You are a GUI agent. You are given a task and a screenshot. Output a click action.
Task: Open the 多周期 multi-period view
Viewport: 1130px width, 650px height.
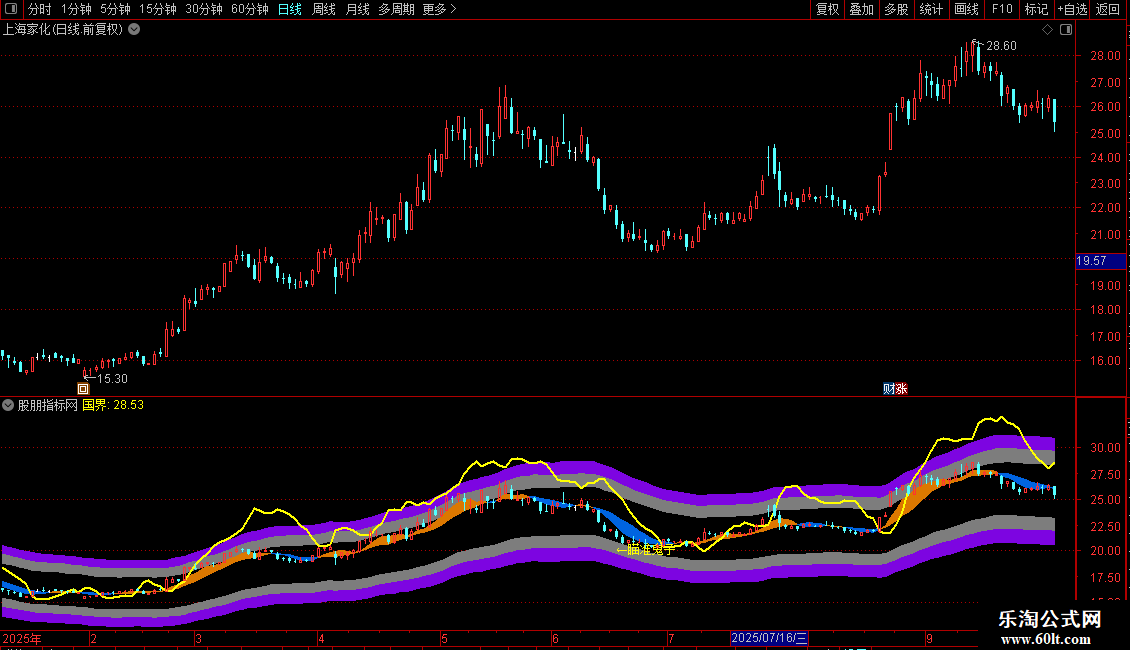[x=396, y=9]
